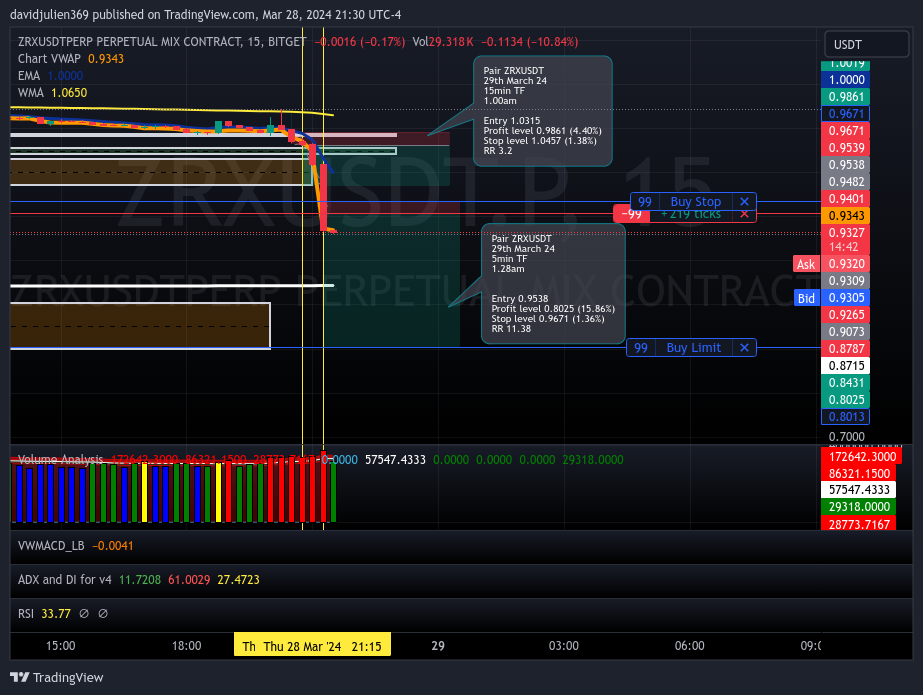Click the 06:00 time axis label

point(689,646)
